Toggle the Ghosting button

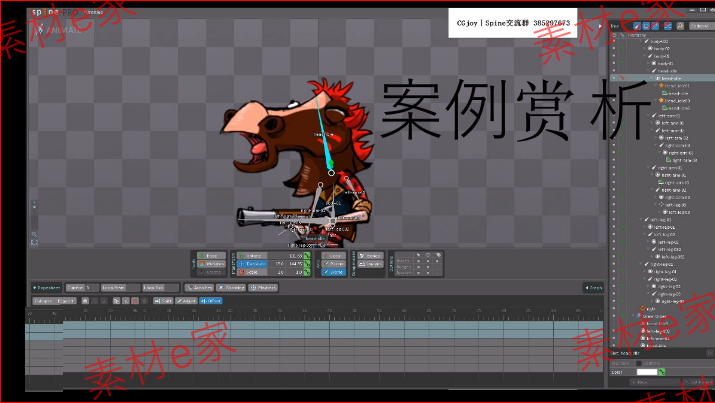click(x=231, y=288)
